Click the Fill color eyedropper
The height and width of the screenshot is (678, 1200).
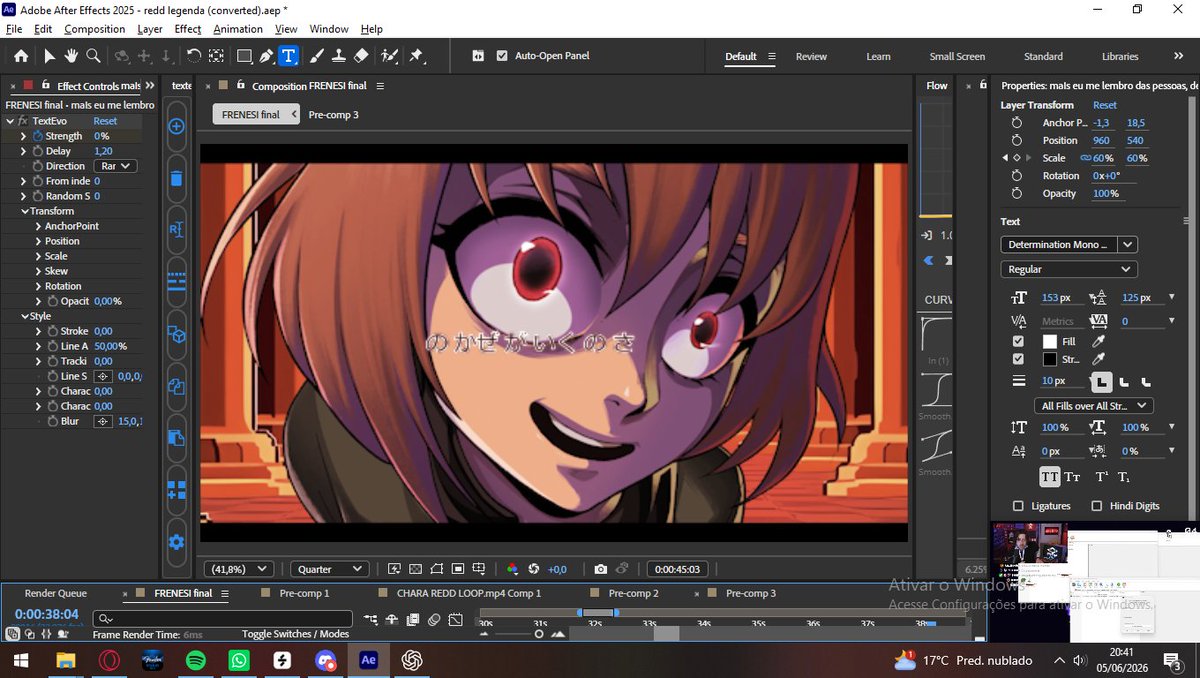tap(1099, 341)
